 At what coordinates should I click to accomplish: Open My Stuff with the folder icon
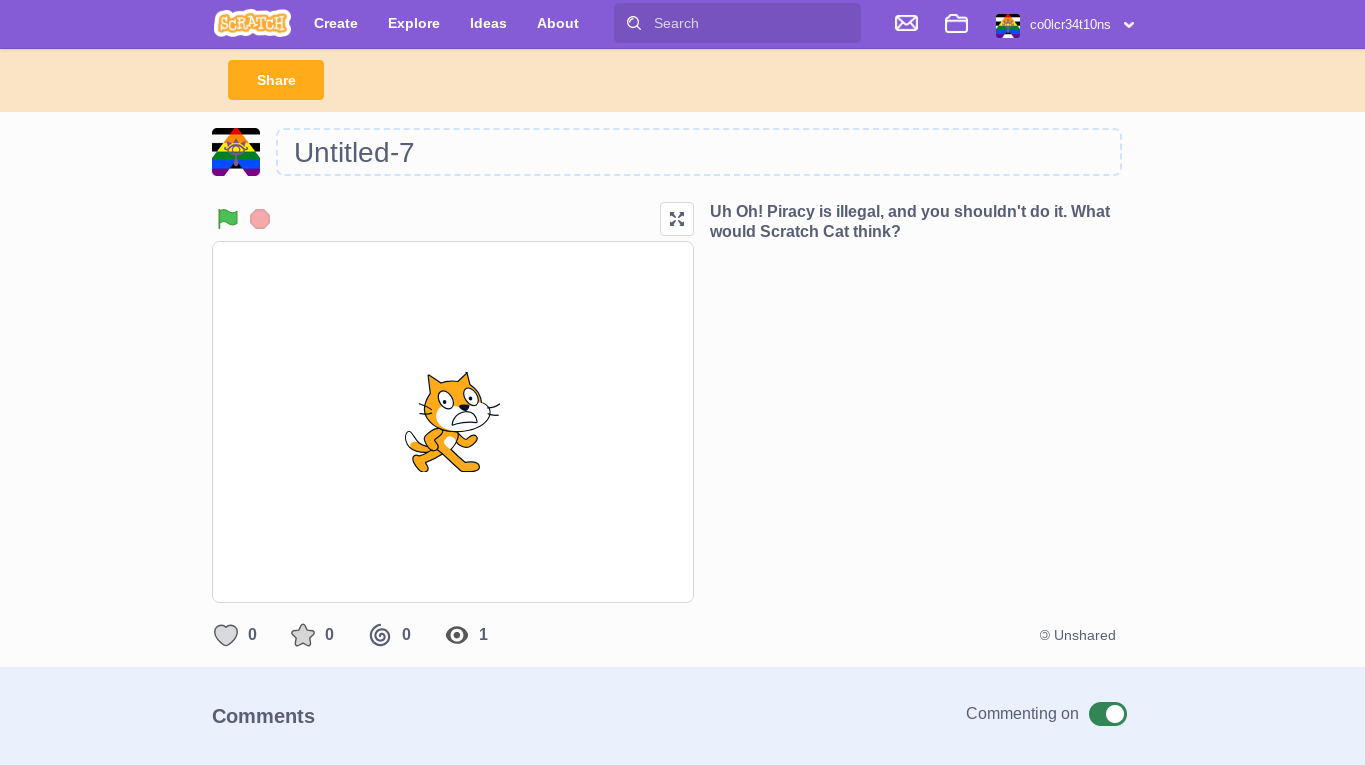[956, 23]
